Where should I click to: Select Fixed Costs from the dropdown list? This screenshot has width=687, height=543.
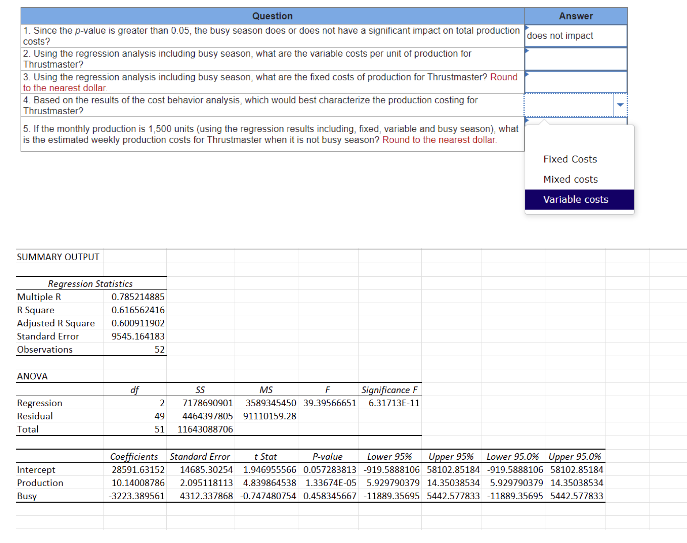click(570, 159)
